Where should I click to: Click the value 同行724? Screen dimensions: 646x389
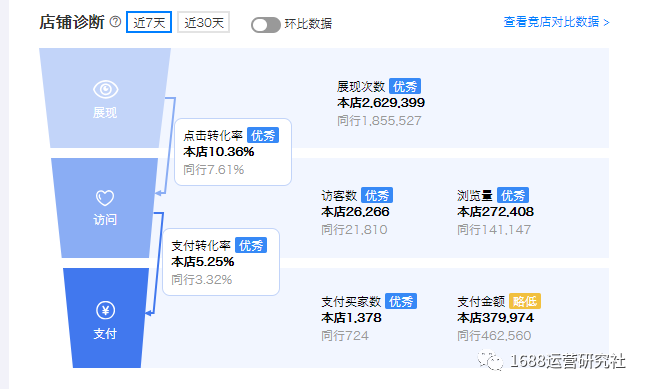click(x=345, y=336)
